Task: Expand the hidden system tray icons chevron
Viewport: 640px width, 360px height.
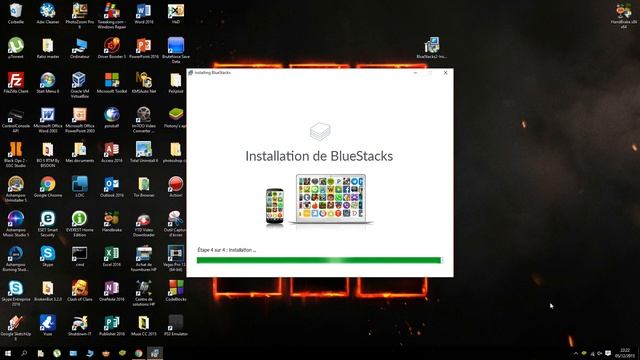Action: 576,353
